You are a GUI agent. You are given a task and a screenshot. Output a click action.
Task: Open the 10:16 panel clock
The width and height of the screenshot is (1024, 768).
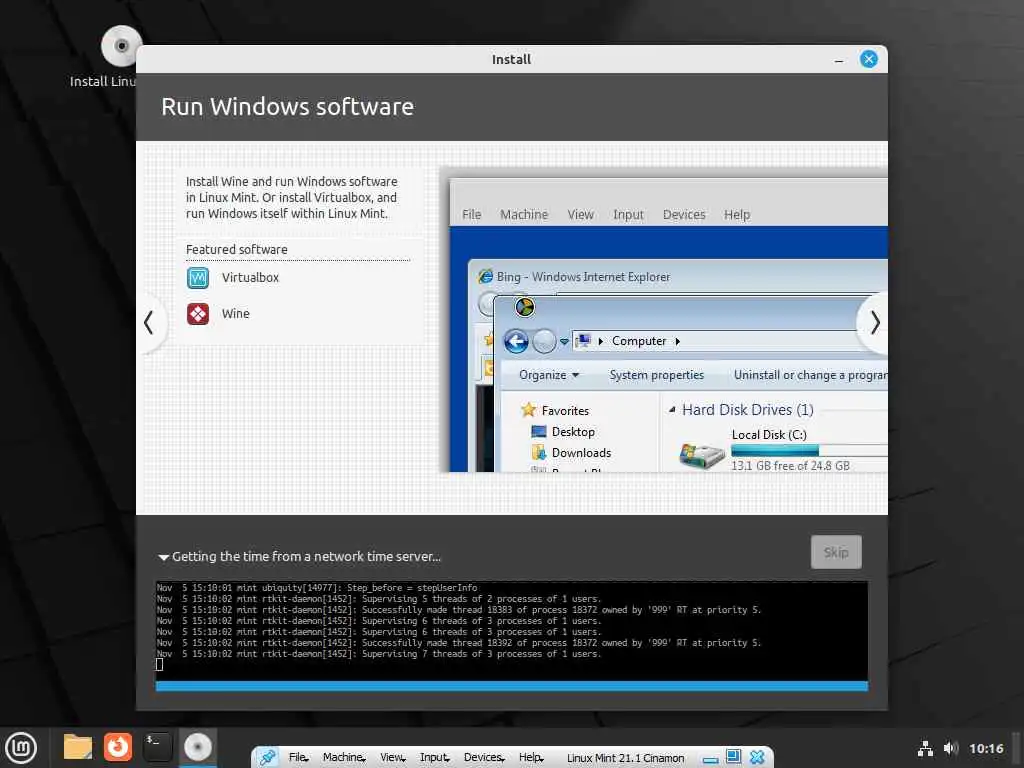coord(986,748)
